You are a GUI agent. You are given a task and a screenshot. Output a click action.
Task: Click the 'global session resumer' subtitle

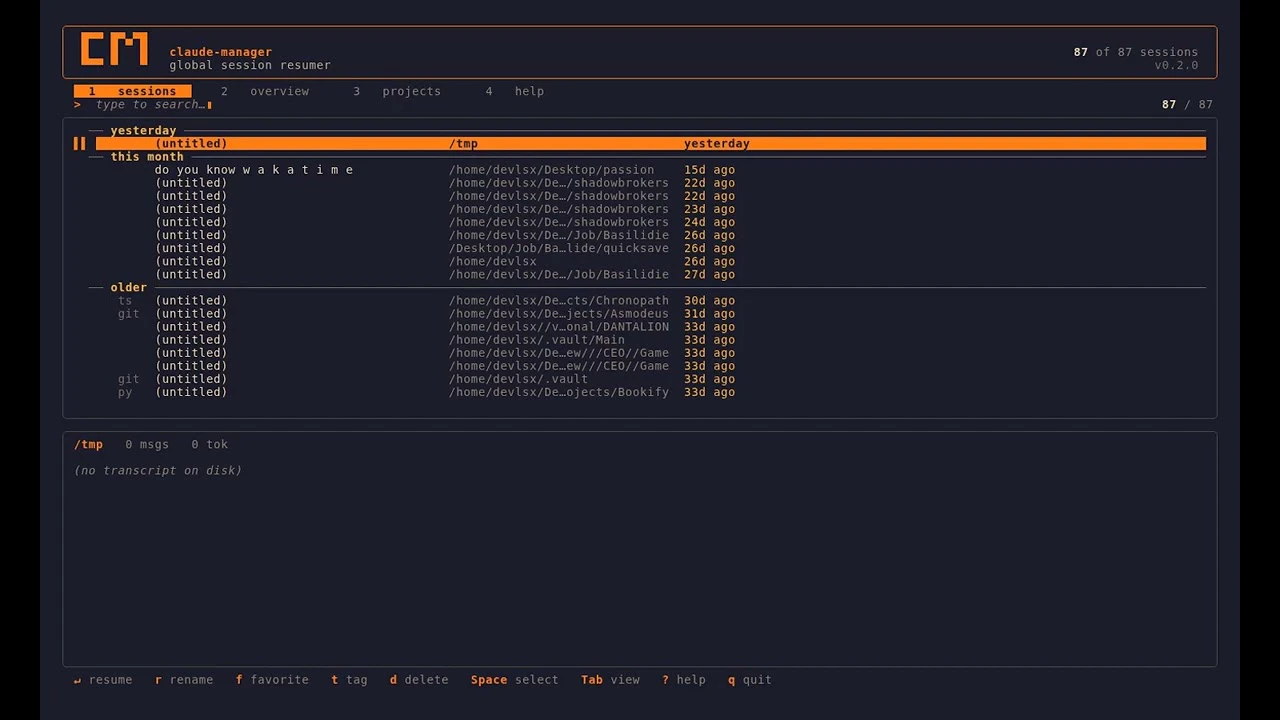pyautogui.click(x=250, y=65)
